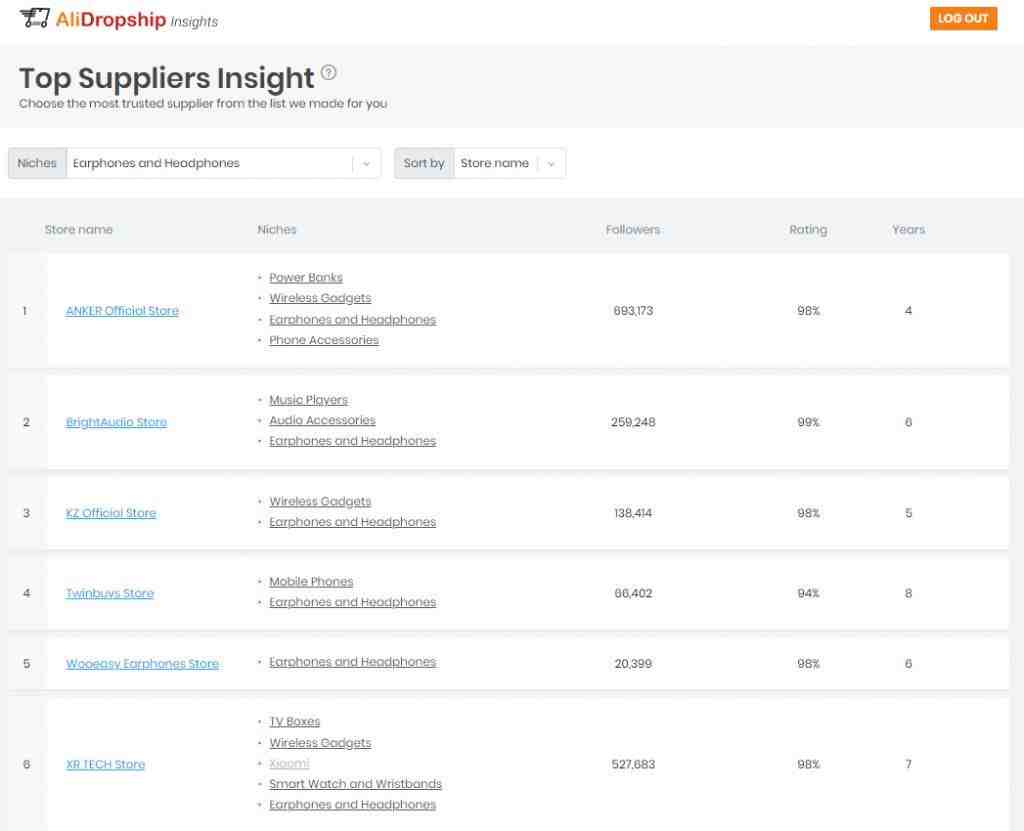Click Wireless Gadgets in the ANKER row
Image resolution: width=1024 pixels, height=831 pixels.
(320, 298)
